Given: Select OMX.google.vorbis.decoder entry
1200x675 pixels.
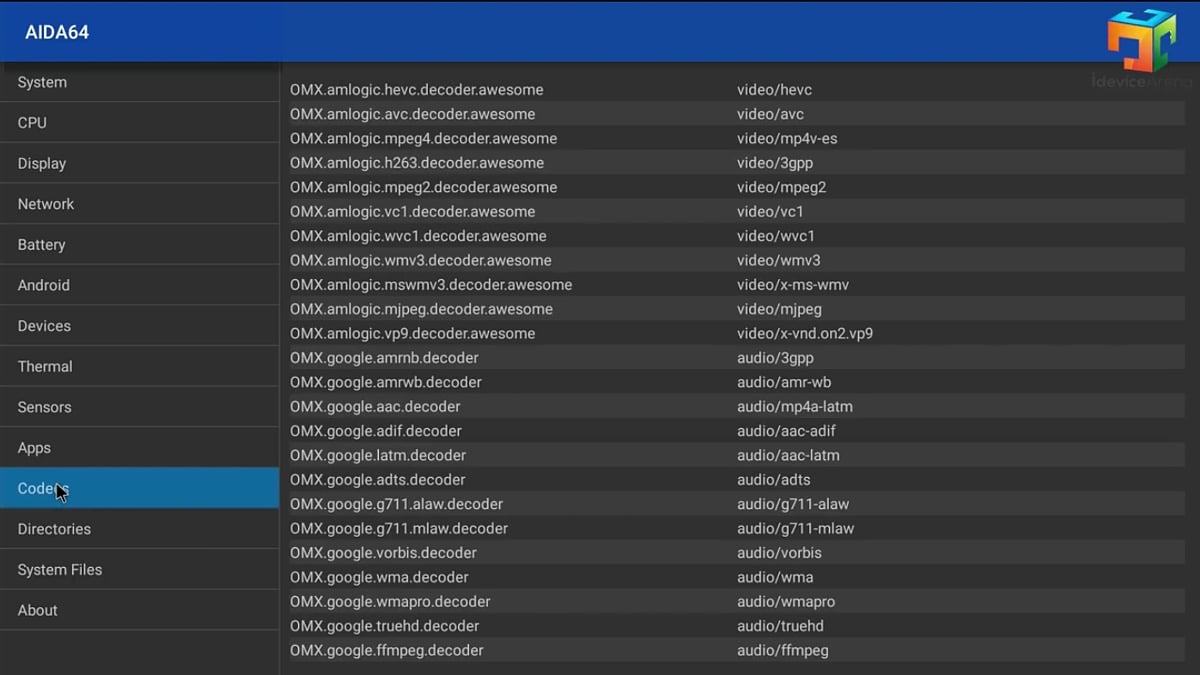Looking at the screenshot, I should pyautogui.click(x=737, y=552).
